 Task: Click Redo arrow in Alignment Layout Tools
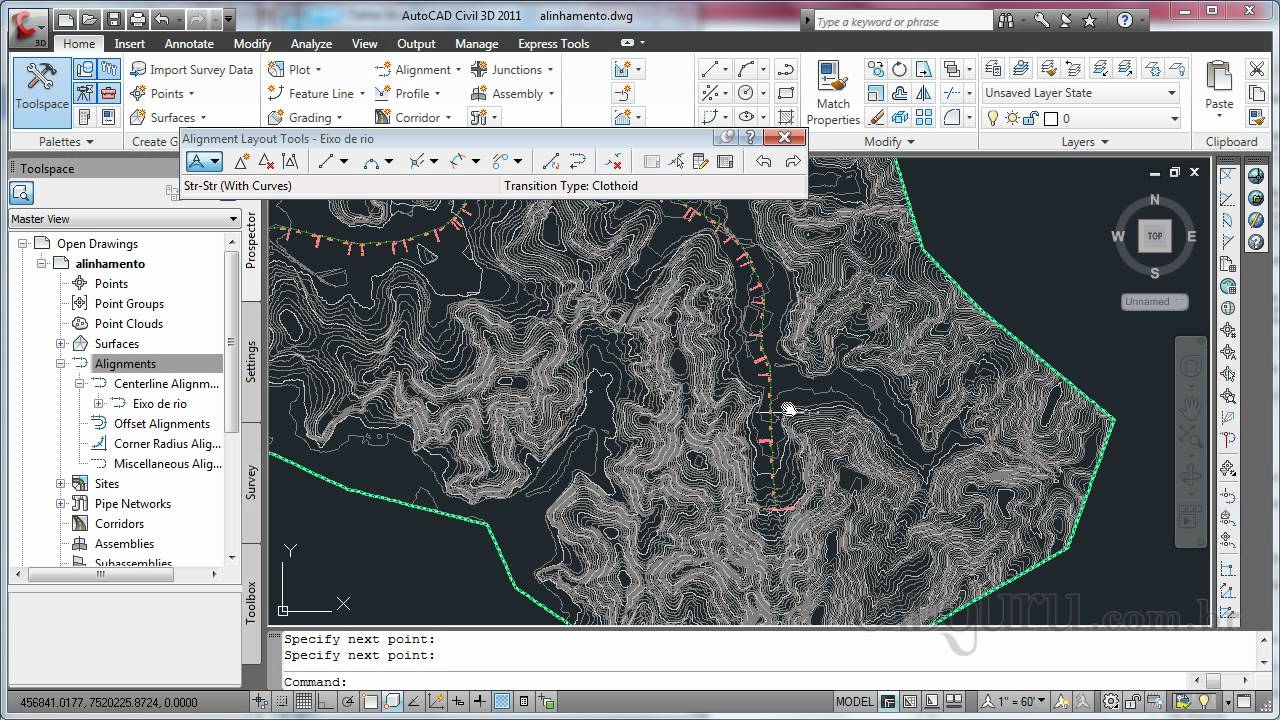(793, 161)
